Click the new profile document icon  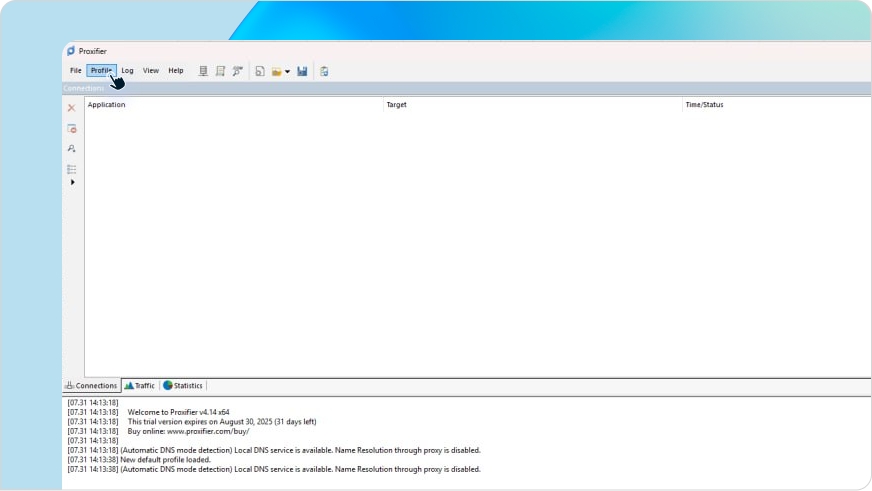pyautogui.click(x=260, y=71)
